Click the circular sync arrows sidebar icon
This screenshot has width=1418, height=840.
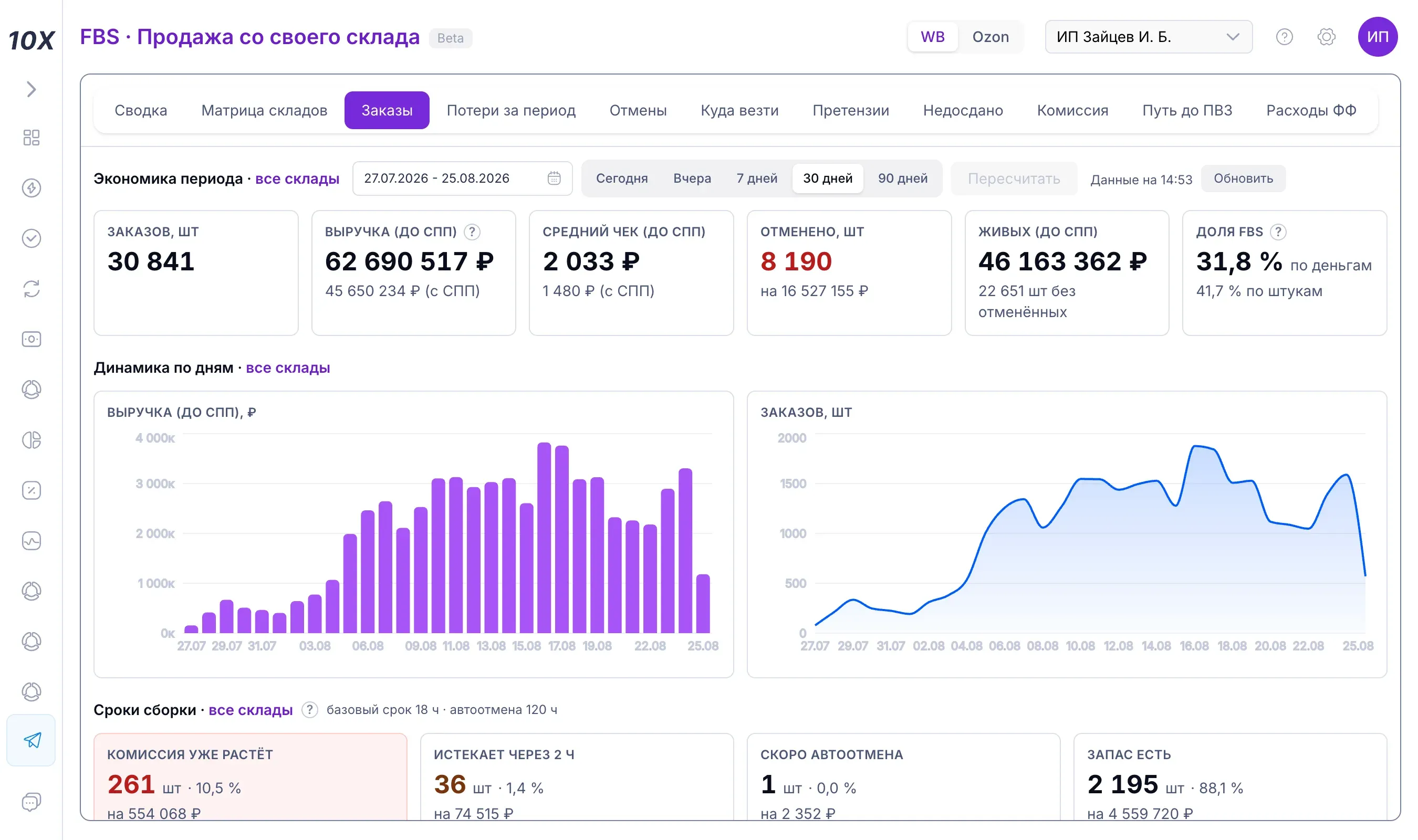(31, 289)
